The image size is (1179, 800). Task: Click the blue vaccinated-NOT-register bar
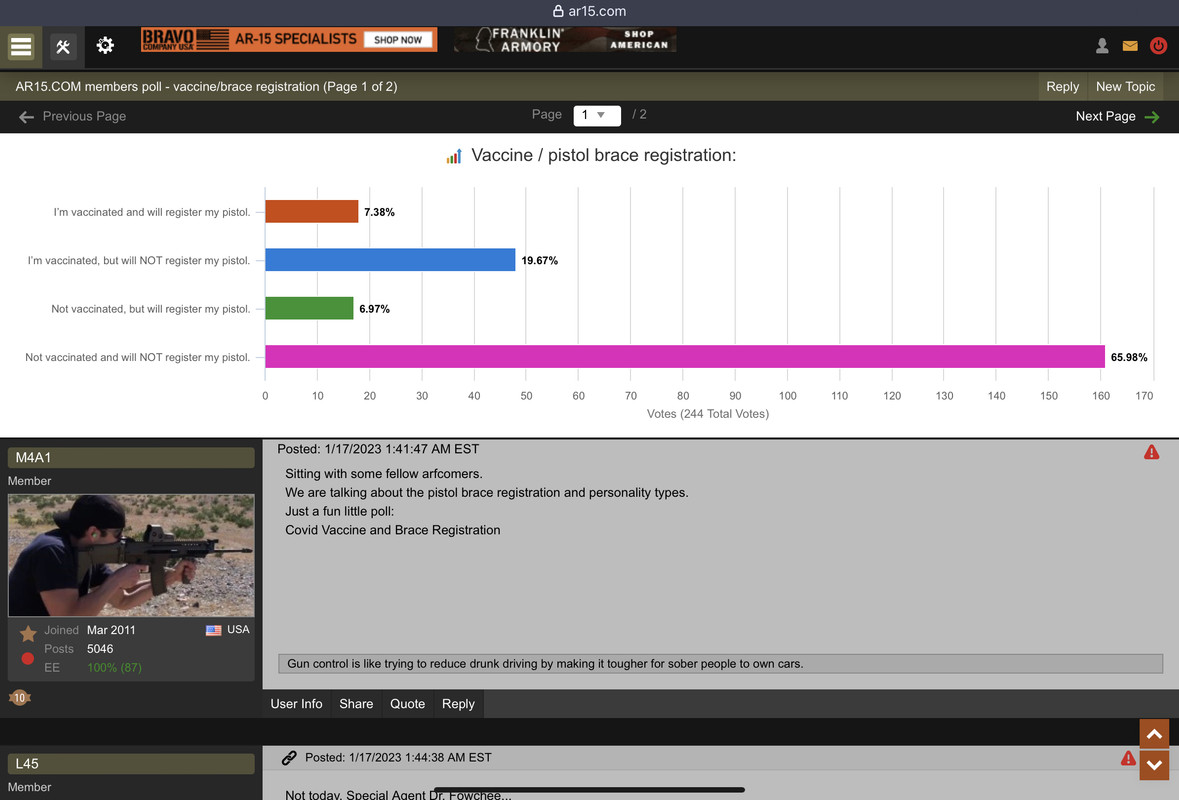390,259
